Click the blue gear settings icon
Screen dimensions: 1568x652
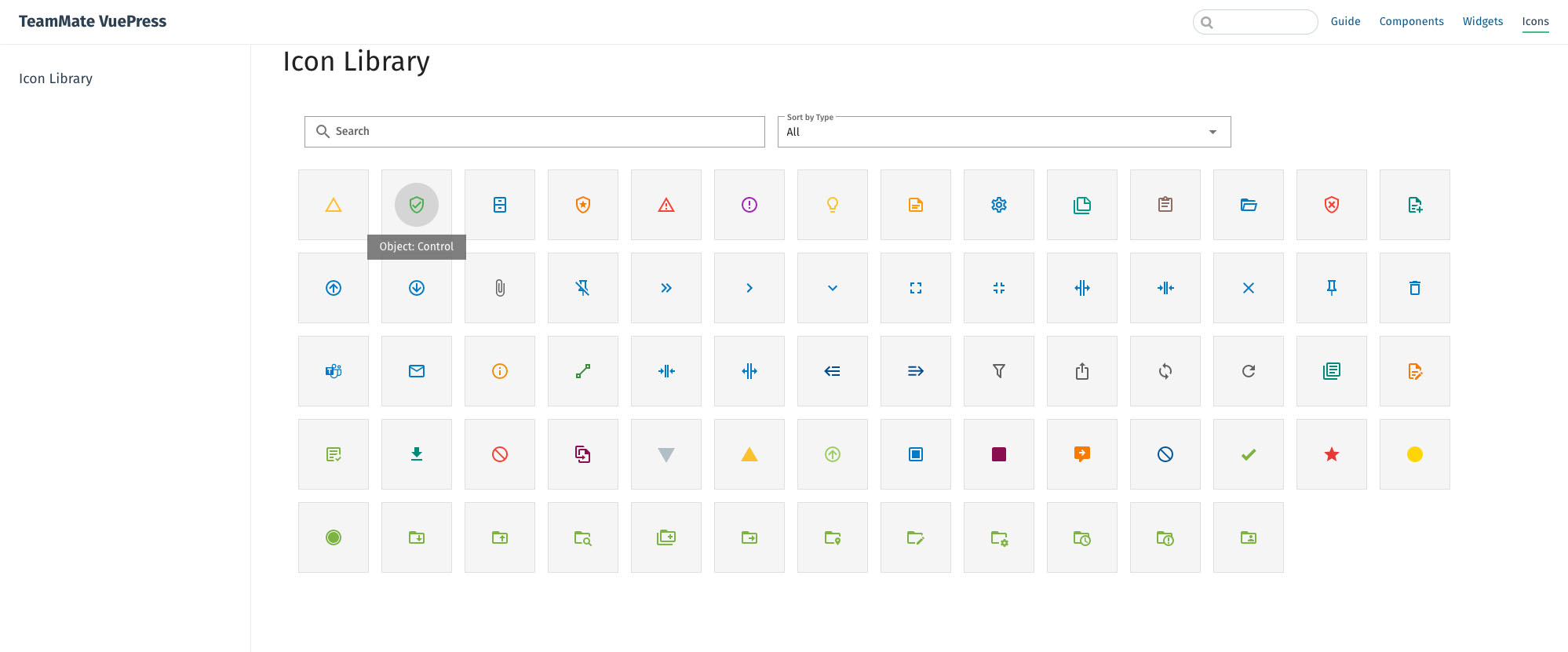(x=999, y=205)
